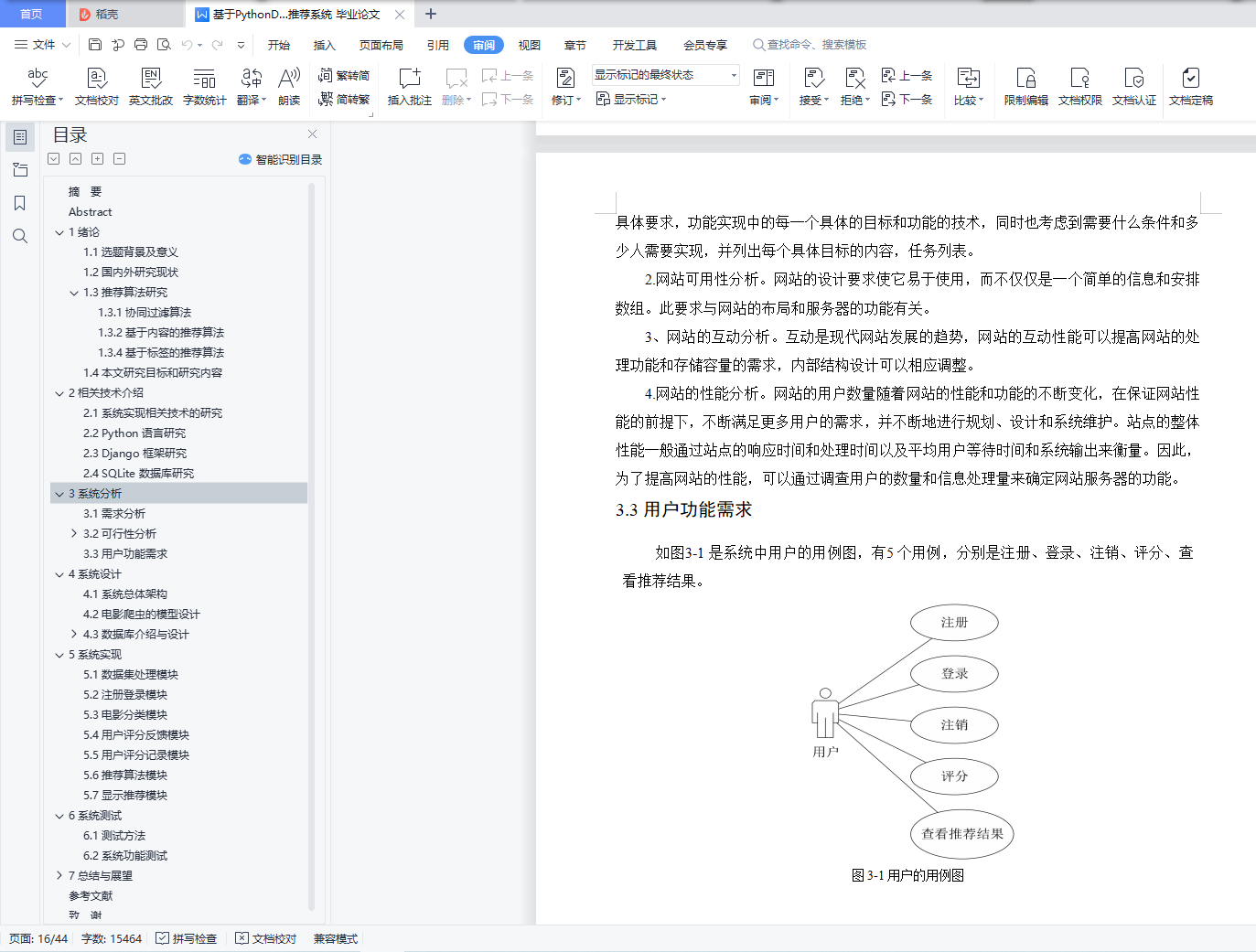Open the 开发工具 ribbon tab
1256x952 pixels.
pyautogui.click(x=635, y=45)
